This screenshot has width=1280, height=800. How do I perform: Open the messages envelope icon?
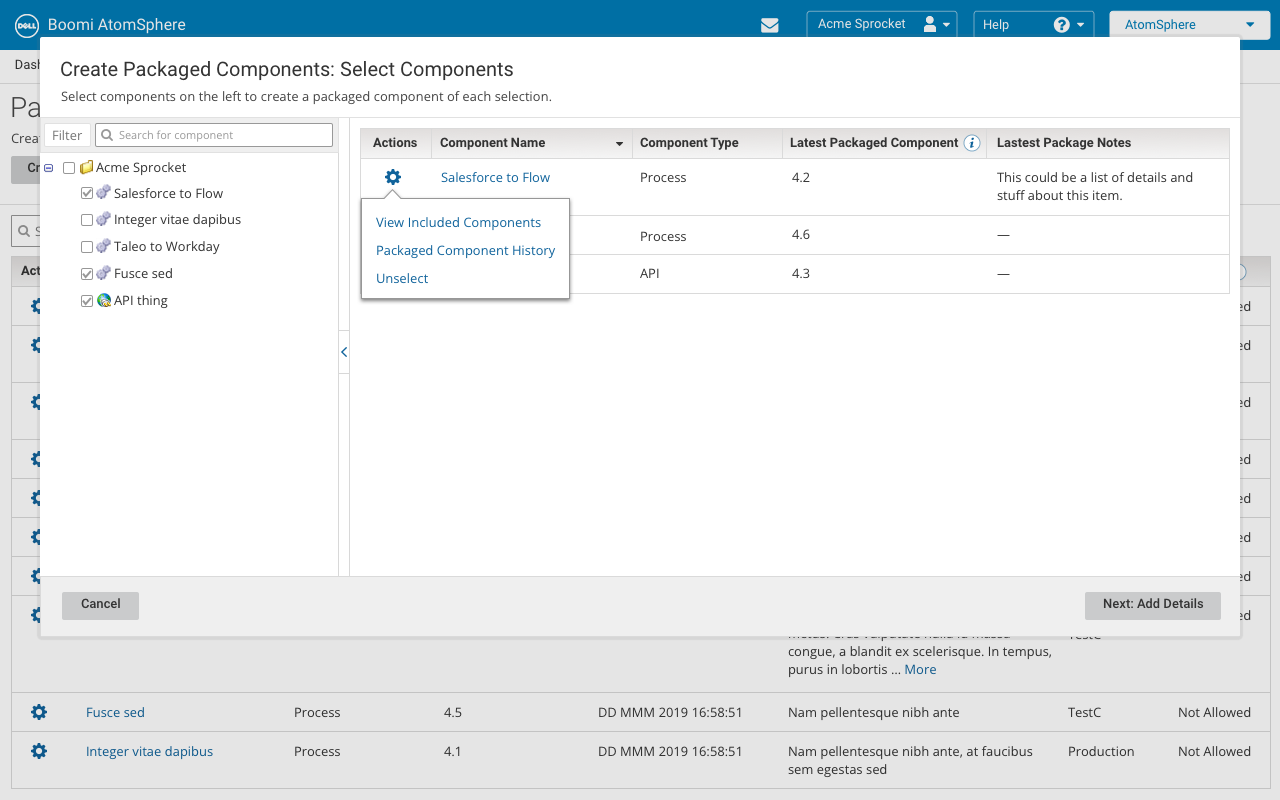(769, 25)
